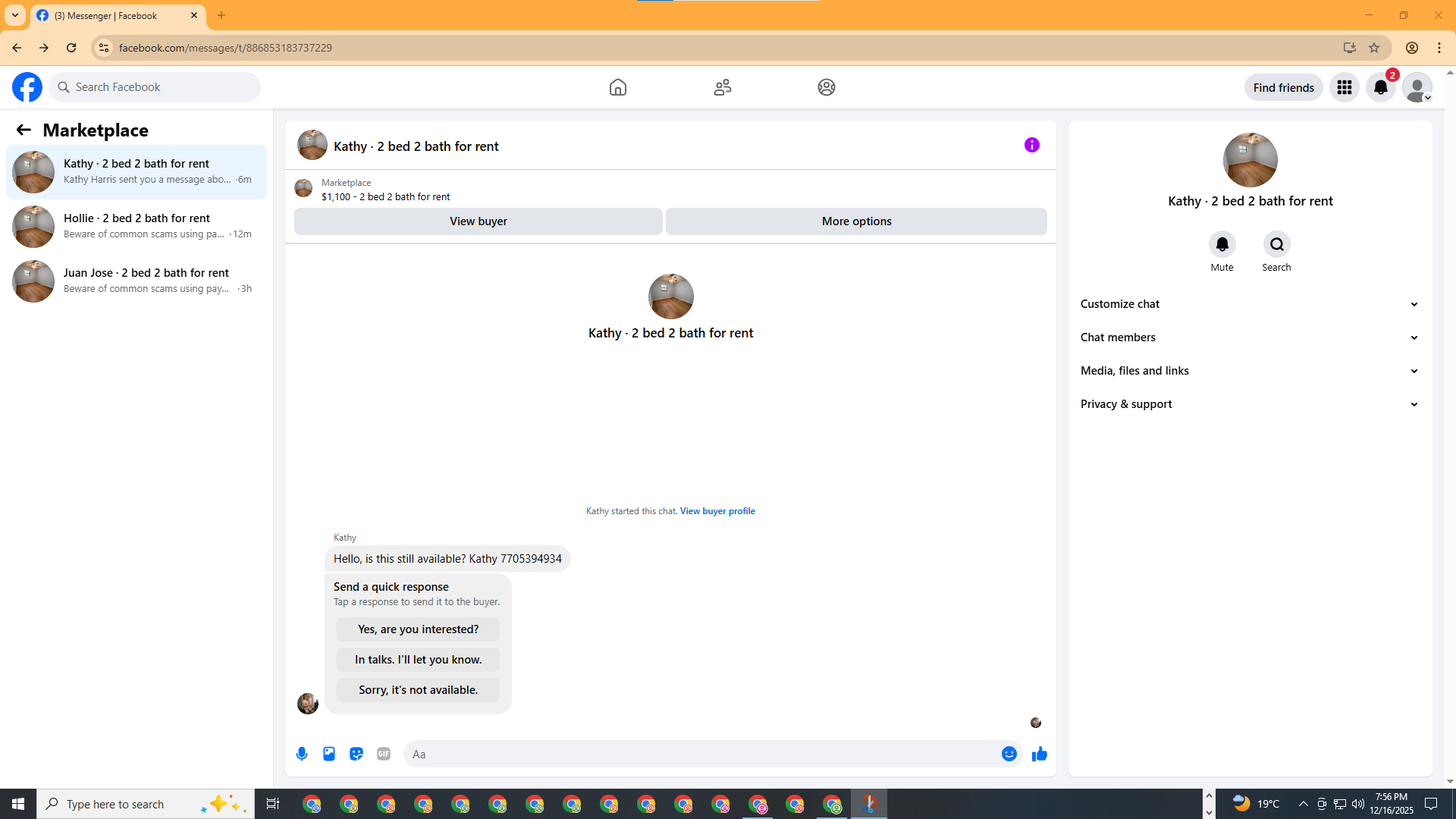Open the notifications bell with 2 alerts
This screenshot has height=819, width=1456.
pyautogui.click(x=1381, y=87)
